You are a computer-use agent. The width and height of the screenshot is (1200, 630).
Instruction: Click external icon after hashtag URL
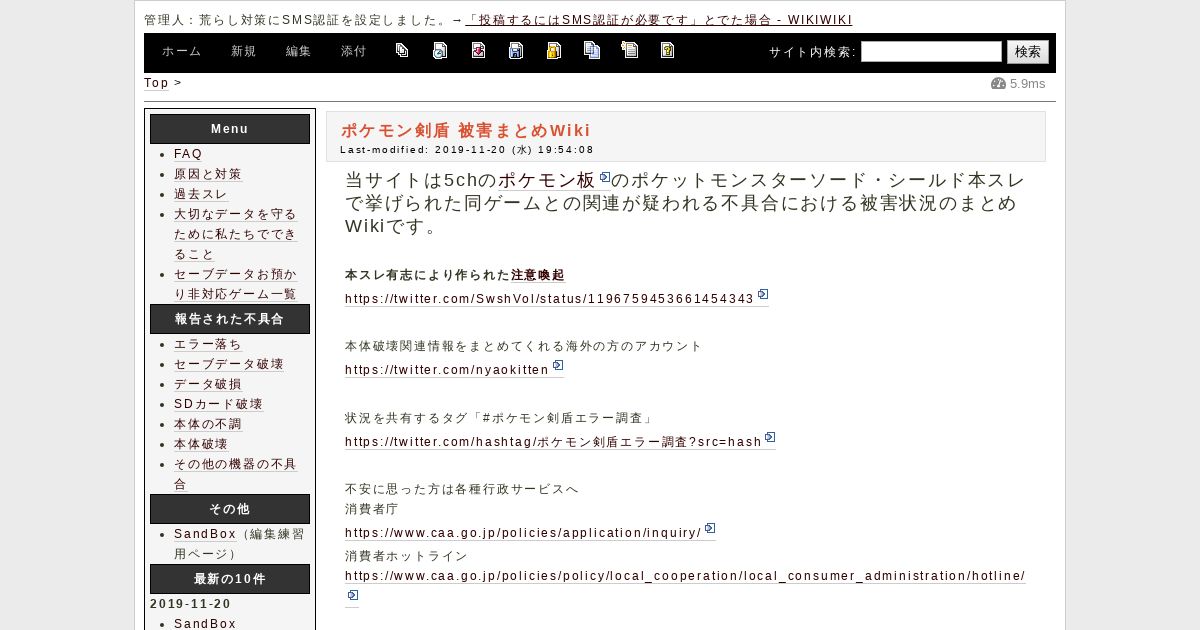point(770,437)
